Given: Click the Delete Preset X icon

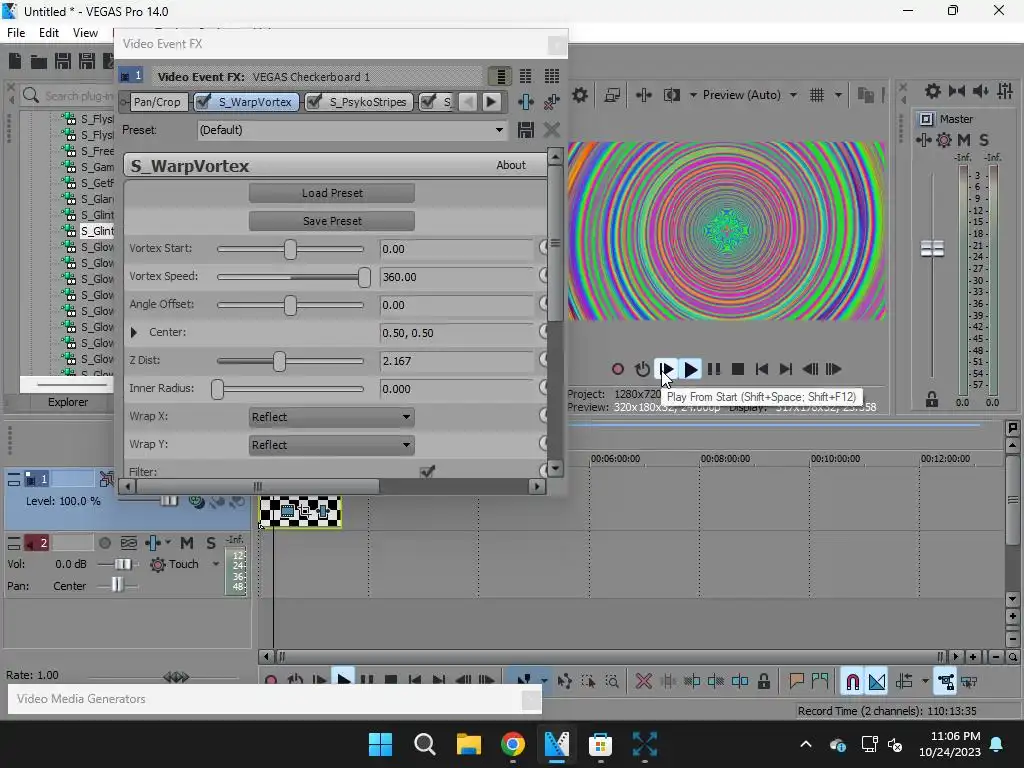Looking at the screenshot, I should point(552,130).
